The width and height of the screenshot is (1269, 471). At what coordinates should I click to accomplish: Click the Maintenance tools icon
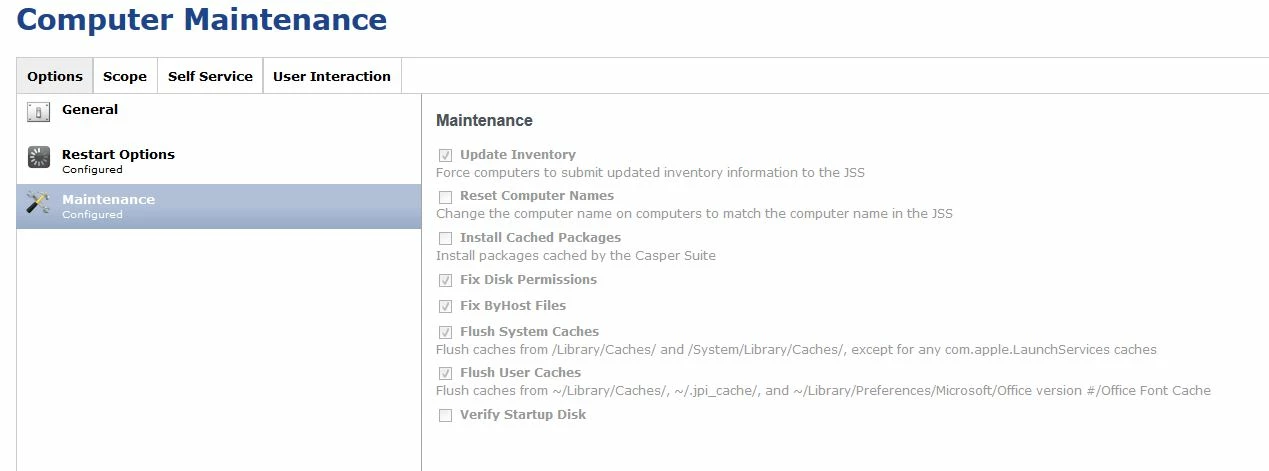pyautogui.click(x=38, y=202)
